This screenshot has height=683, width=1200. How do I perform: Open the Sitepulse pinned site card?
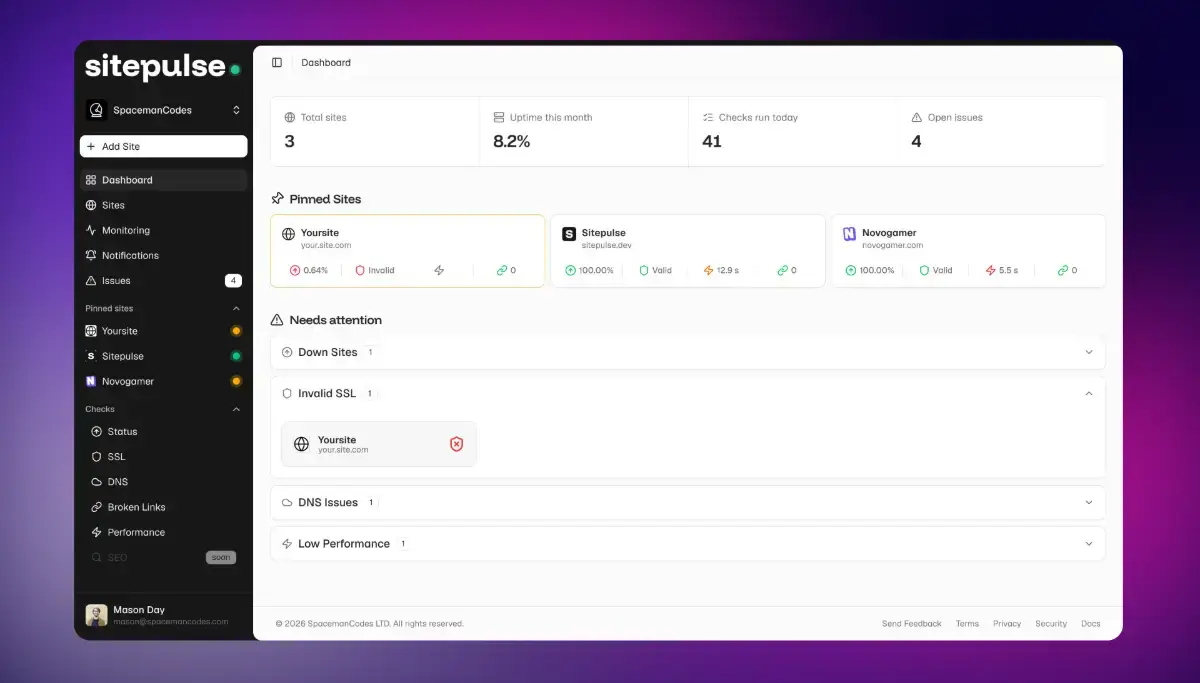pos(688,251)
